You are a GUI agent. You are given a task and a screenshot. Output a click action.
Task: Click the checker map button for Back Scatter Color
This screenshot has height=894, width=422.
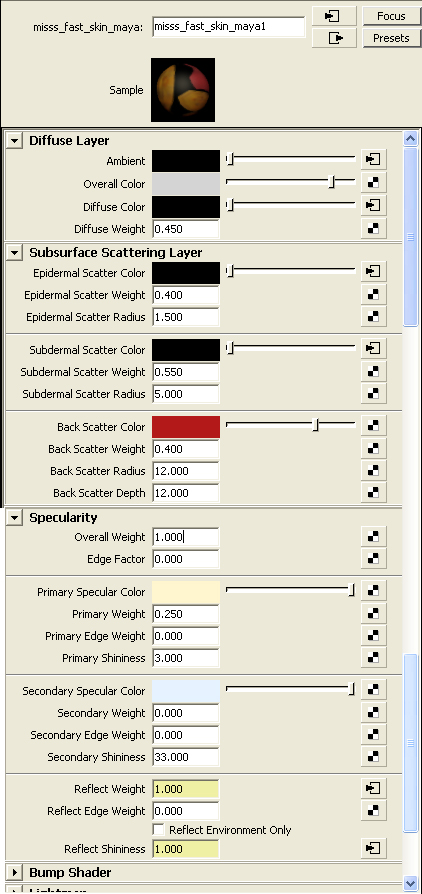(x=373, y=425)
